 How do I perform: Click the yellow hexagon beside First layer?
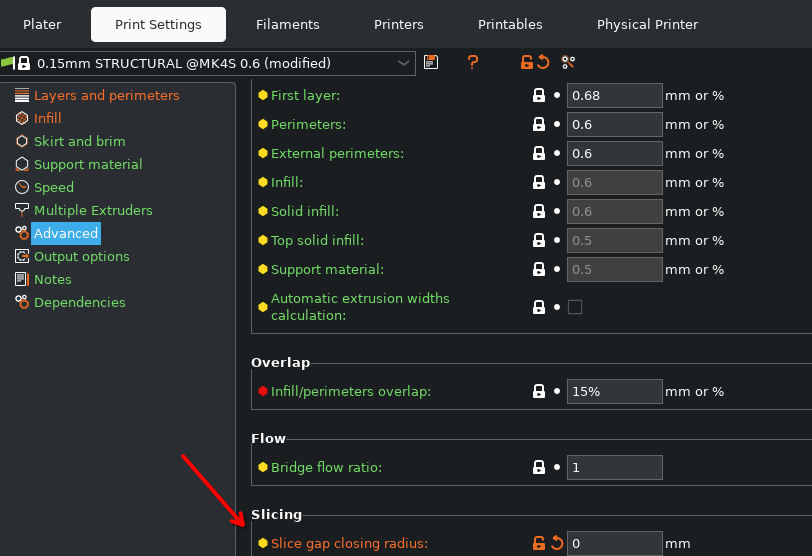pyautogui.click(x=263, y=95)
